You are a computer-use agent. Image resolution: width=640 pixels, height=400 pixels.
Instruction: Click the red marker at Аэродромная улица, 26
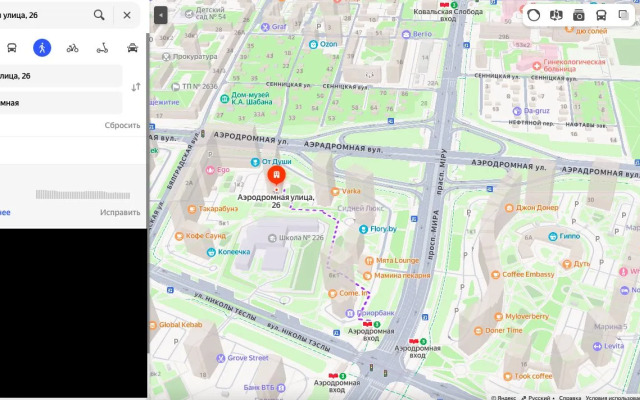[275, 174]
